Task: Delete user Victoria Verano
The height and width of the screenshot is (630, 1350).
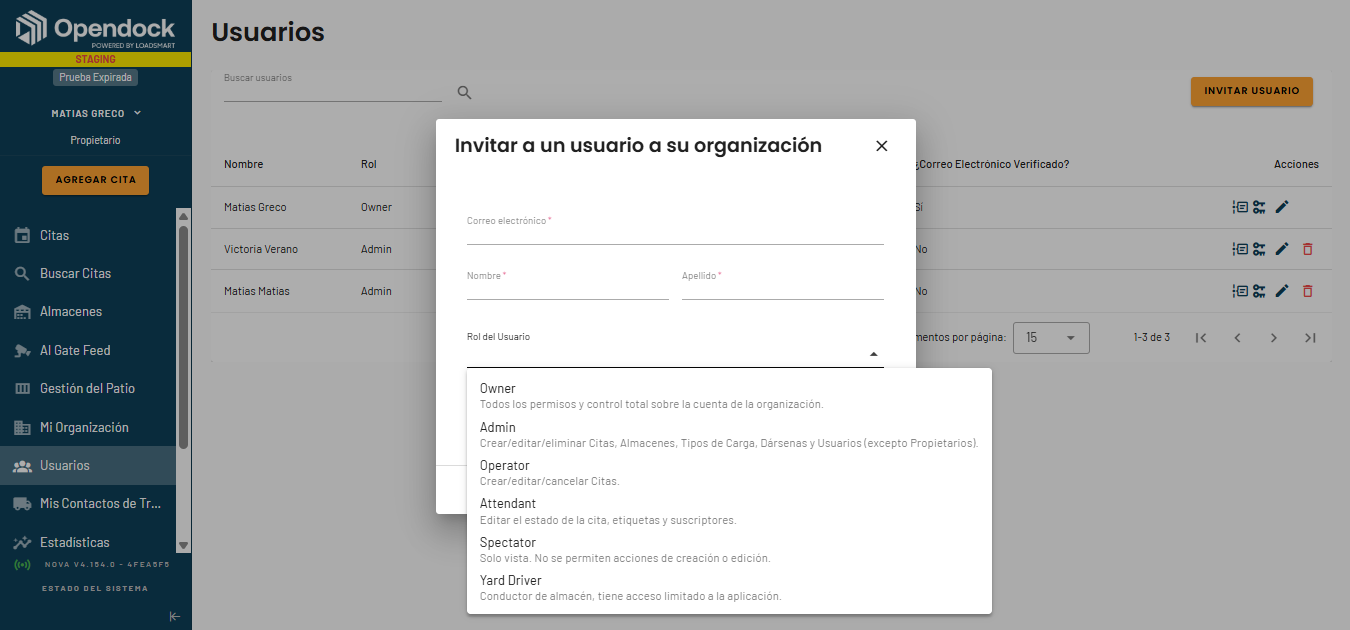Action: pos(1307,249)
